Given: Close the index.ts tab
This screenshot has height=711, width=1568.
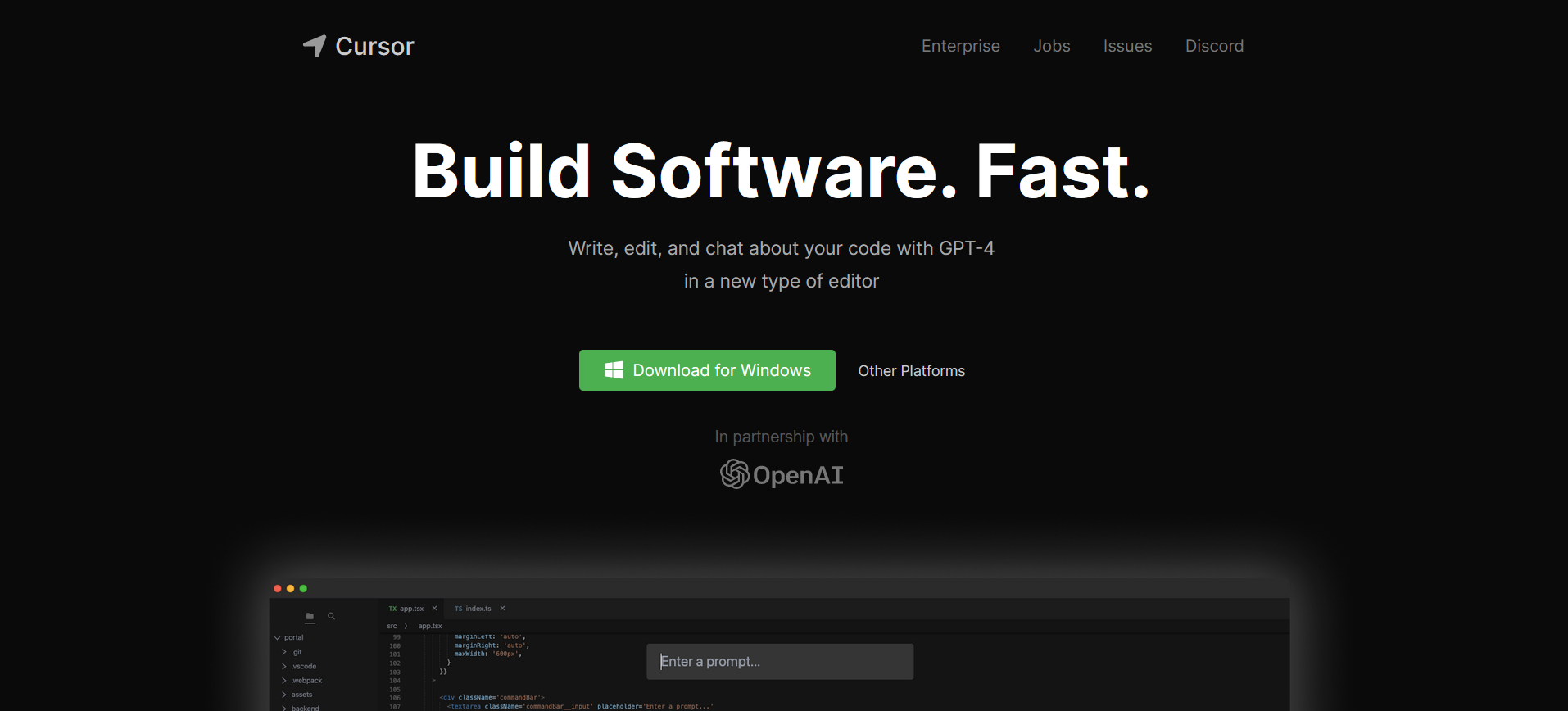Looking at the screenshot, I should [x=502, y=609].
